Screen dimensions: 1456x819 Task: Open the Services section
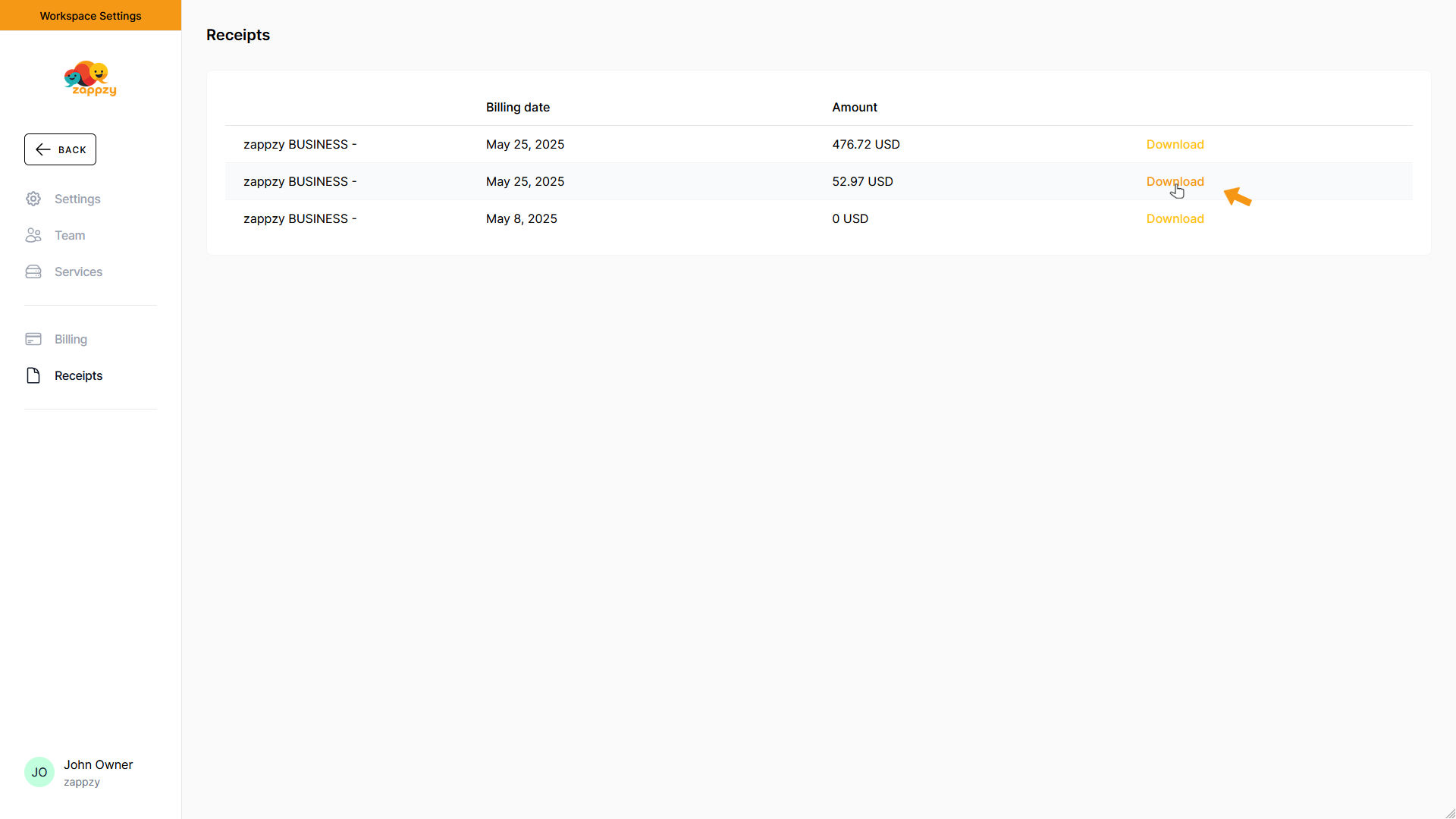78,271
